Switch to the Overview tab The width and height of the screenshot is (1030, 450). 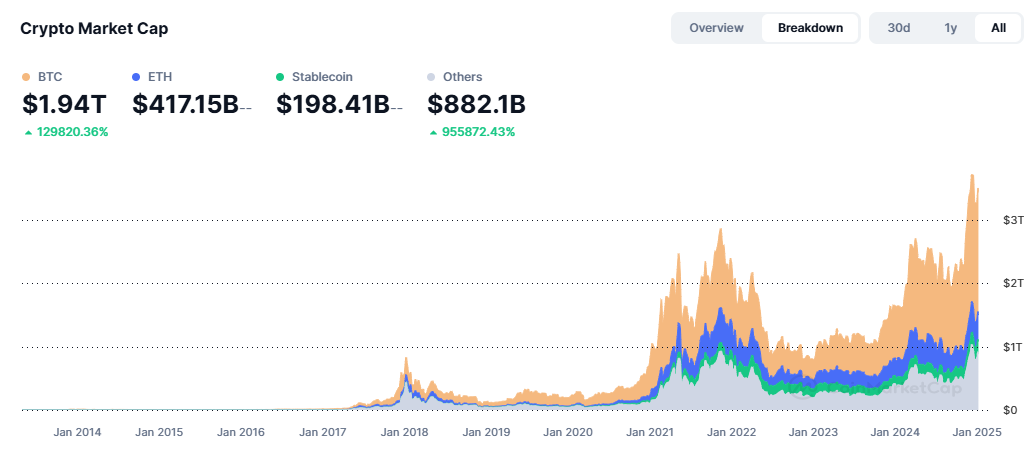(x=717, y=28)
